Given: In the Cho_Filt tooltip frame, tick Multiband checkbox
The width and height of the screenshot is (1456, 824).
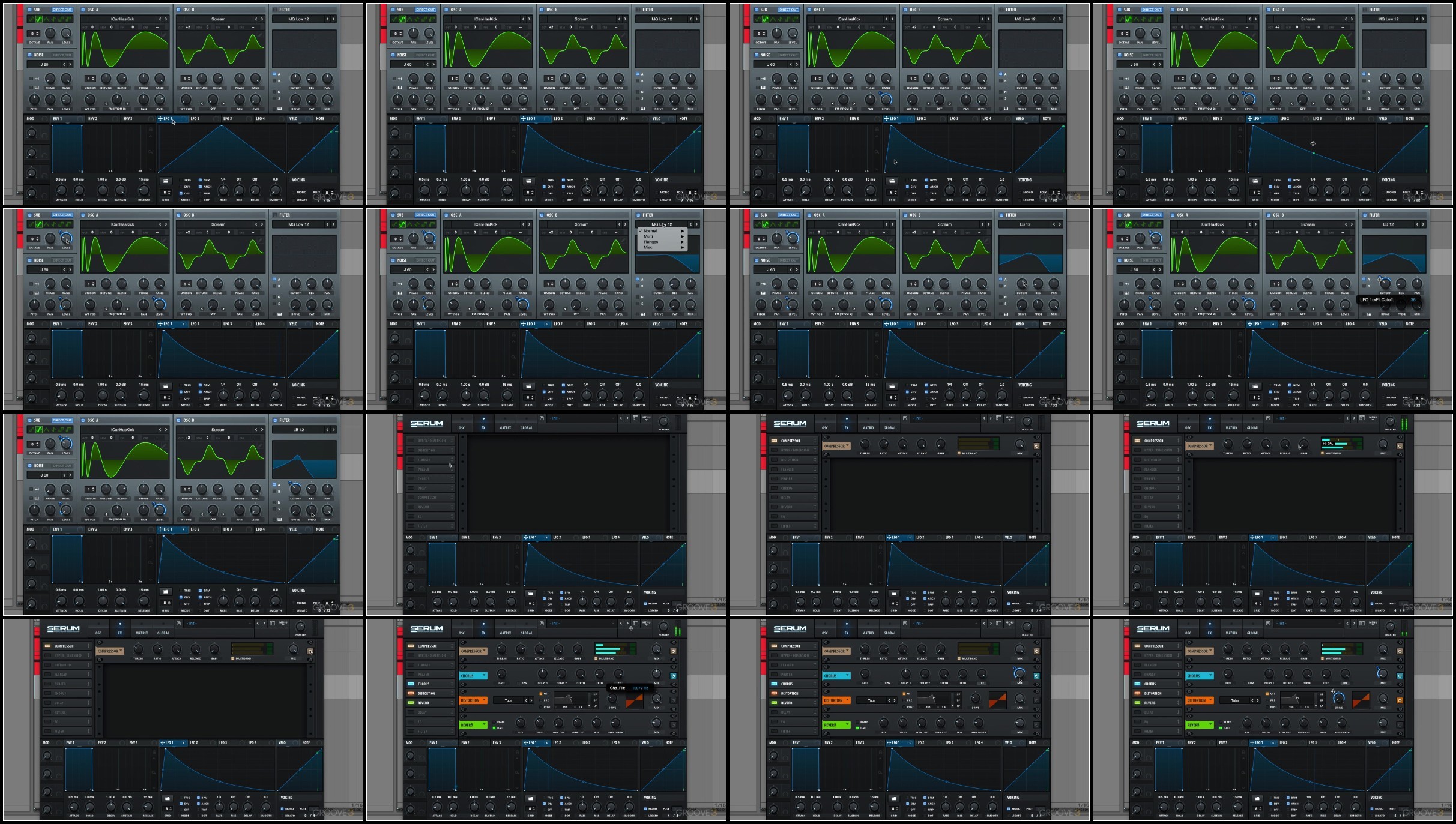Looking at the screenshot, I should [596, 658].
